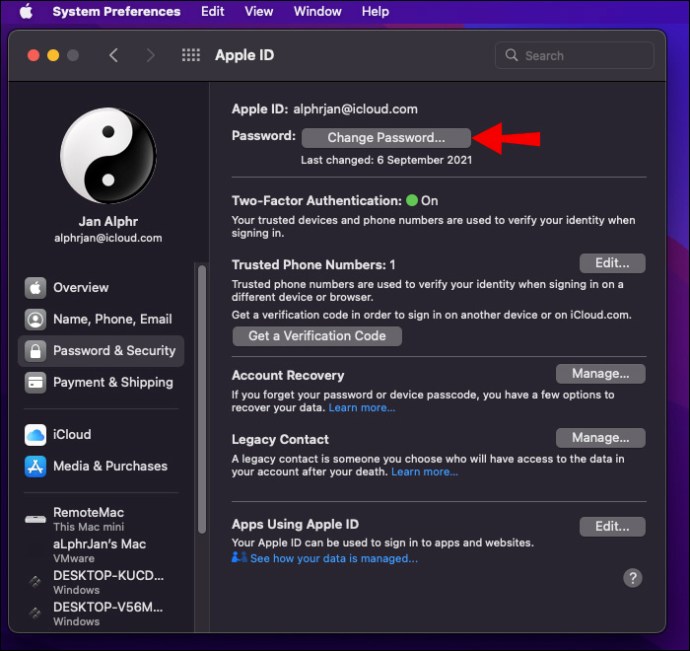Viewport: 690px width, 651px height.
Task: Edit the Trusted Phone Numbers
Action: [x=612, y=264]
